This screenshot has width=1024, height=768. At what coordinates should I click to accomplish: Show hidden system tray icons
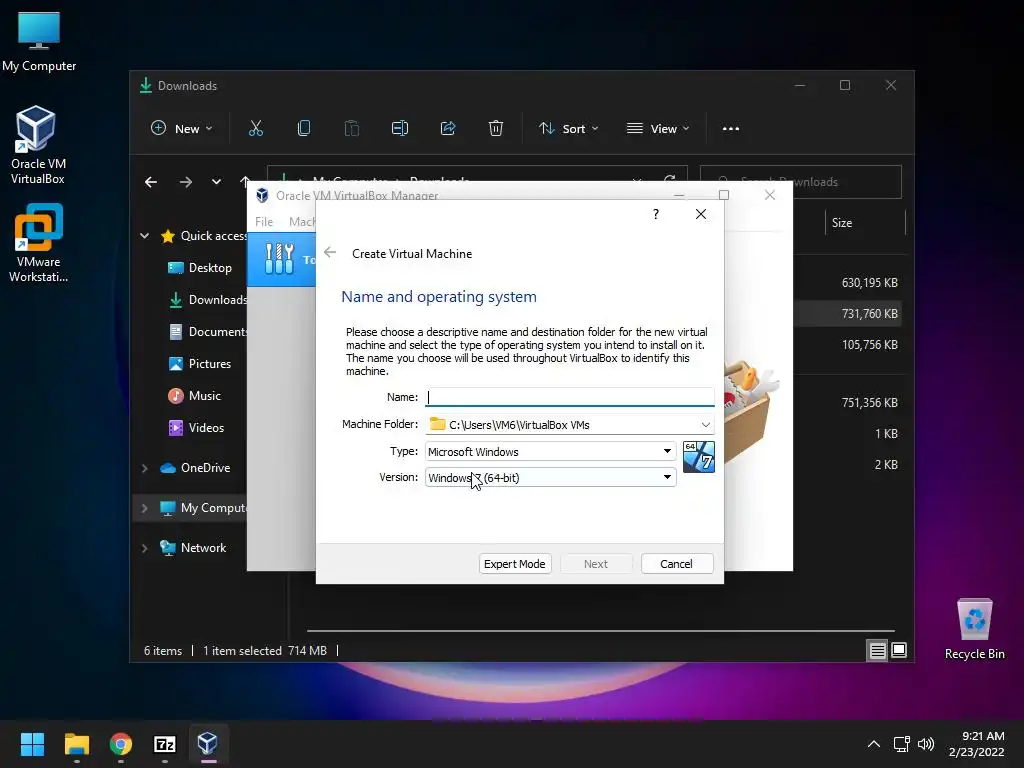coord(874,744)
